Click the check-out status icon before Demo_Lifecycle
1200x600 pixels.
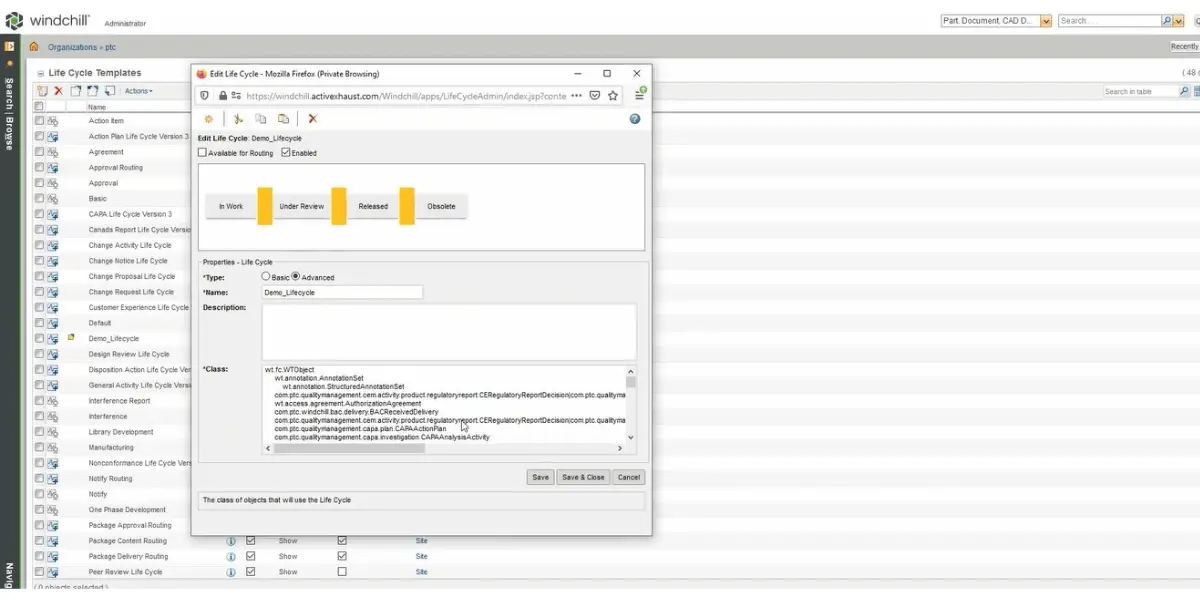tap(71, 338)
